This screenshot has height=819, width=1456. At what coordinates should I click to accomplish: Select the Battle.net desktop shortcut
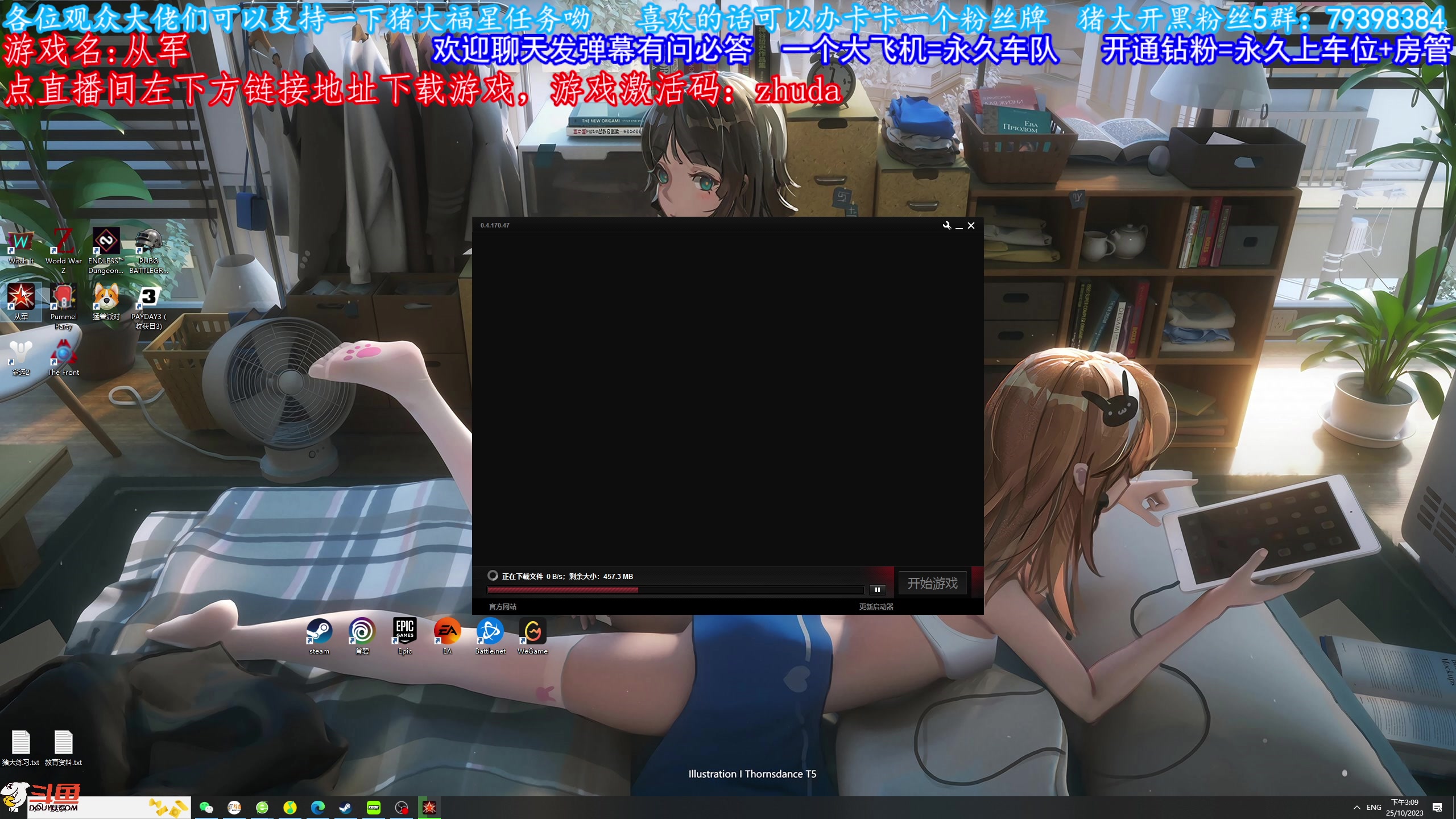[490, 636]
